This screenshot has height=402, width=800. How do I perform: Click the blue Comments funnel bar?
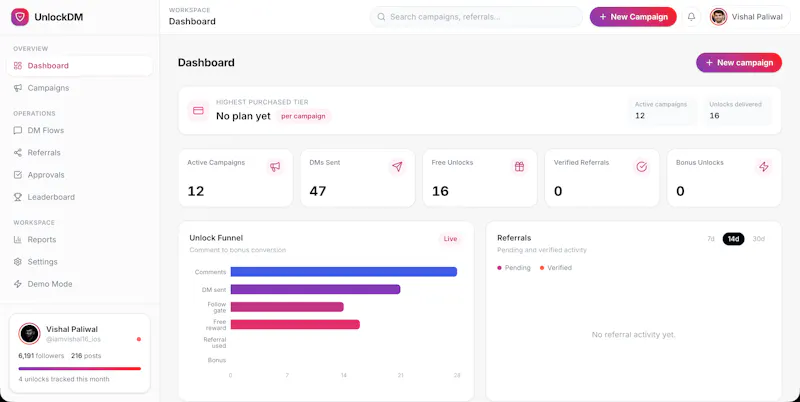[x=343, y=272]
